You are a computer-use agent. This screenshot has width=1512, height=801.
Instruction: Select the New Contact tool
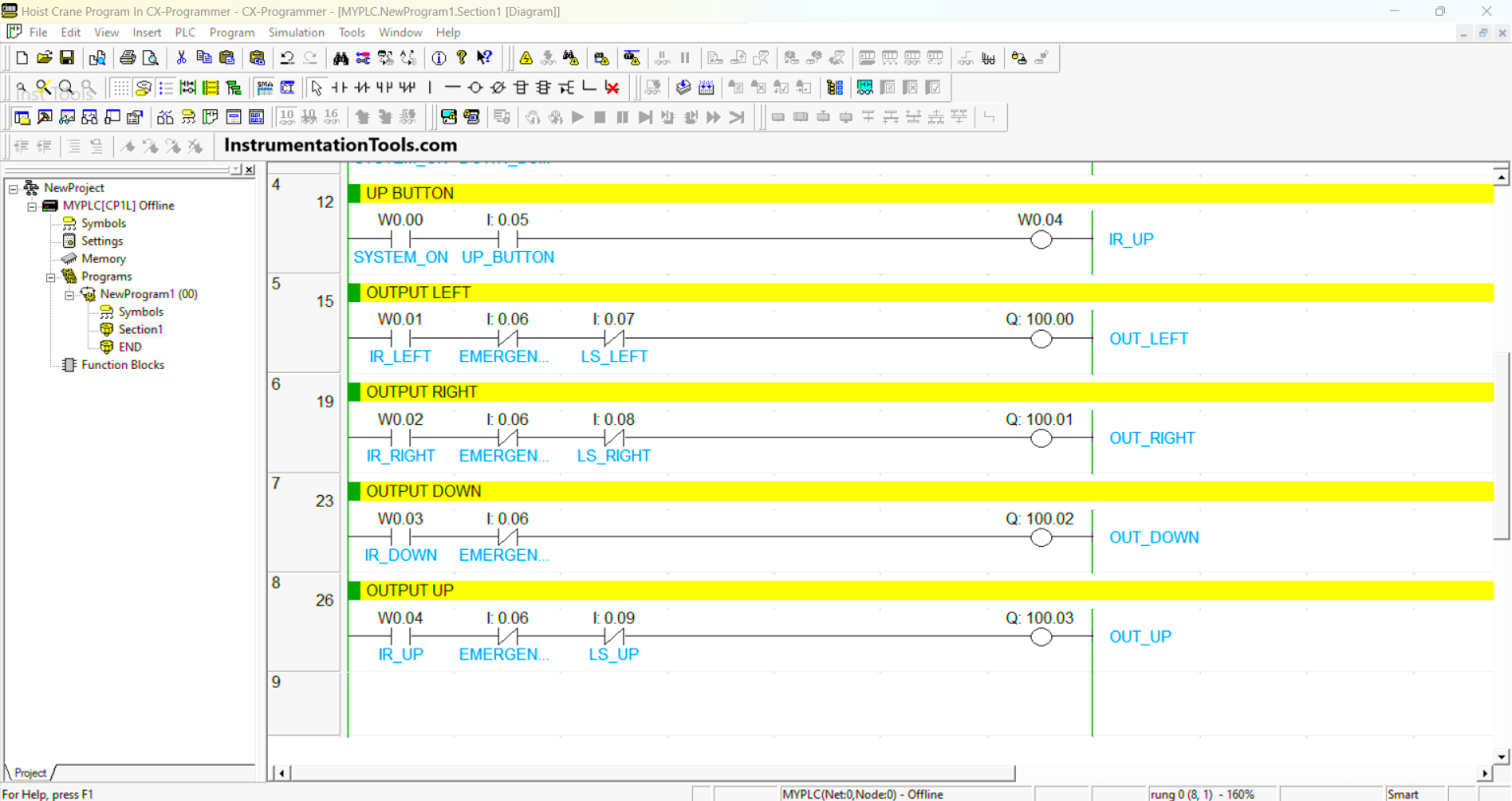click(x=340, y=88)
